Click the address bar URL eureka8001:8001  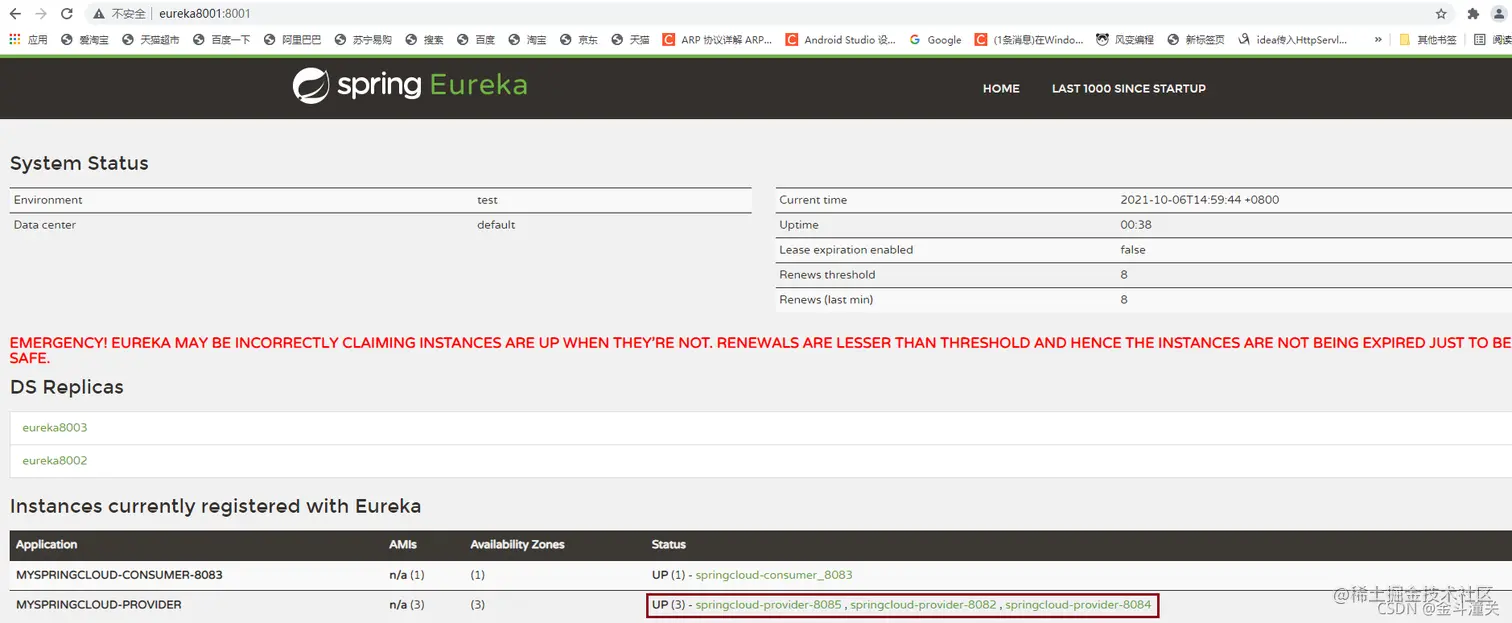(x=205, y=14)
